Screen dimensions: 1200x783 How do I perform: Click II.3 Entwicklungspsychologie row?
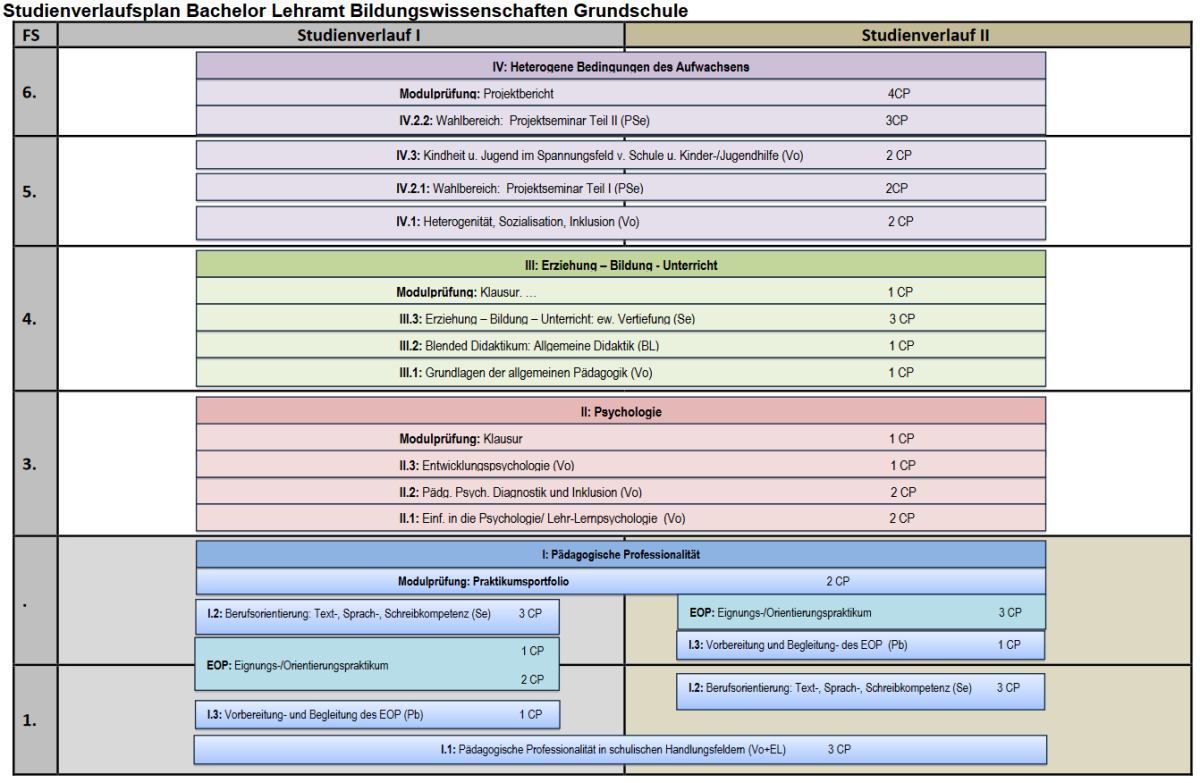point(620,465)
